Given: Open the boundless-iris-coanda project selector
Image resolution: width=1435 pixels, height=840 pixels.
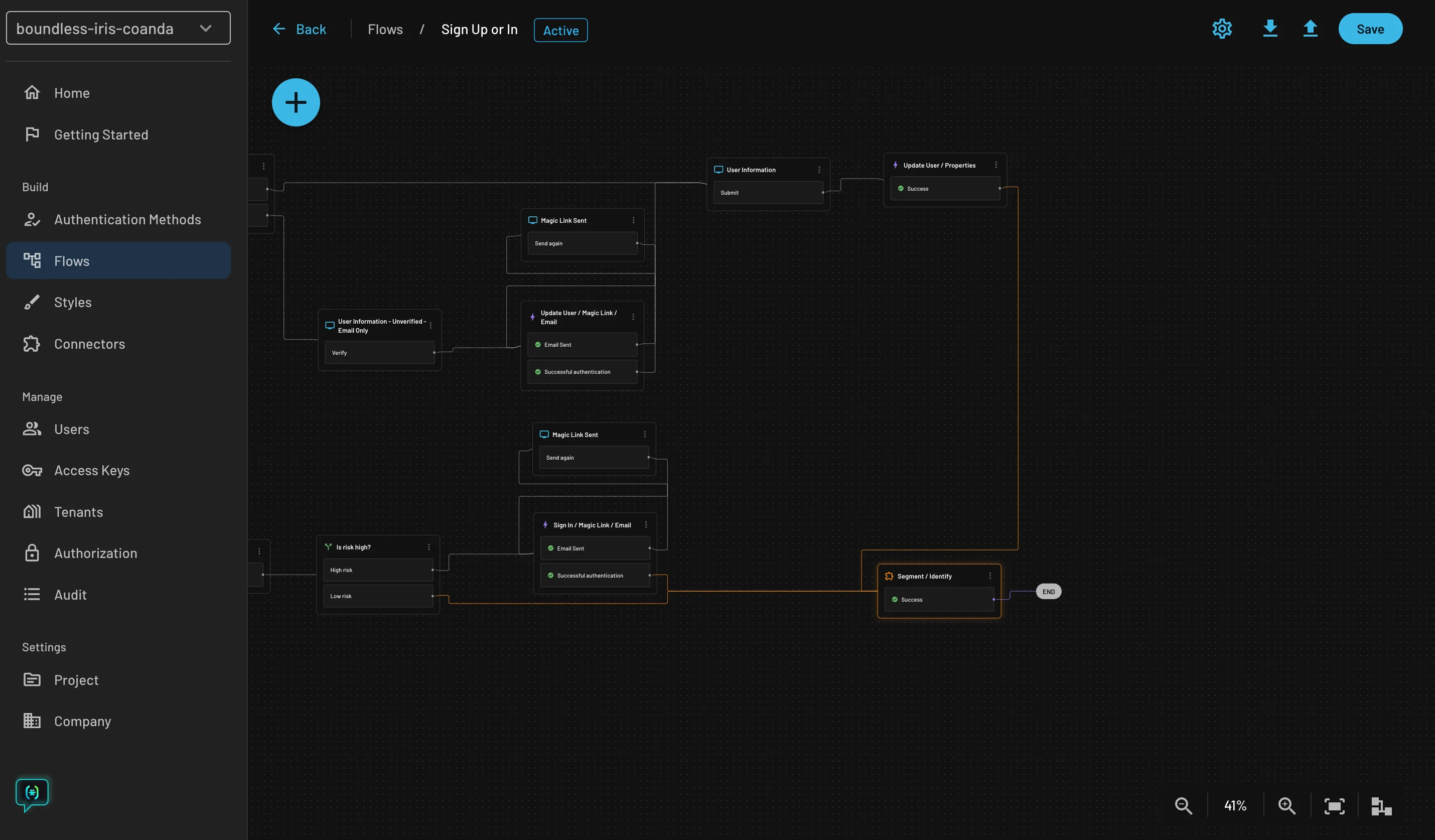Looking at the screenshot, I should click(118, 28).
